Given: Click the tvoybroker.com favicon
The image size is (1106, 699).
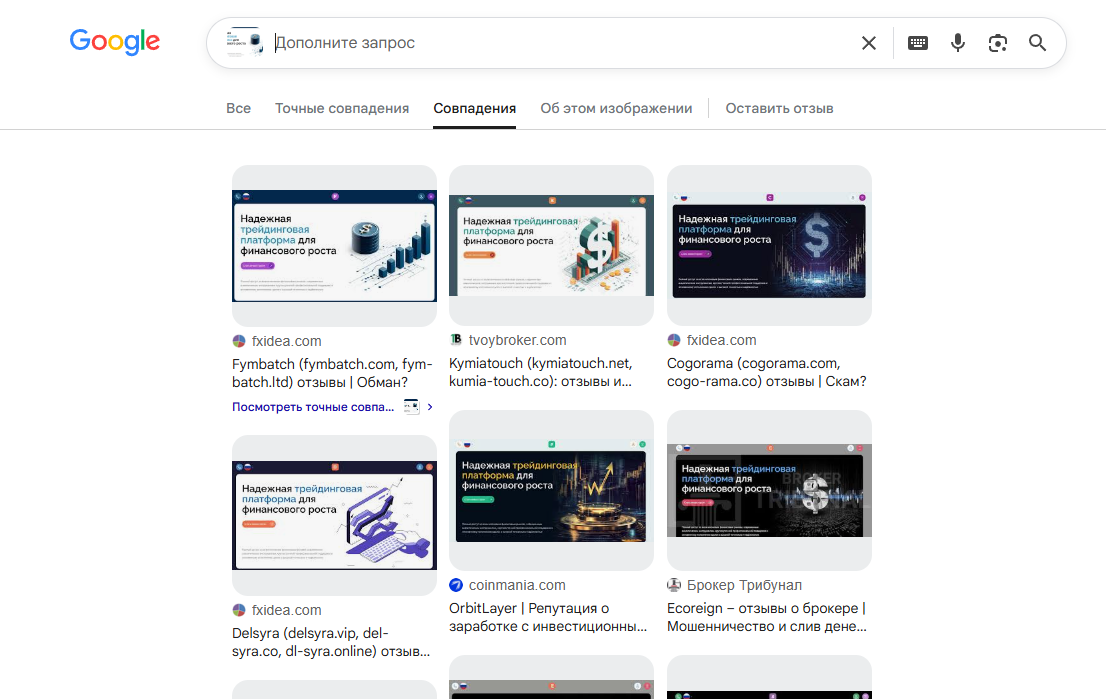Looking at the screenshot, I should coord(456,340).
